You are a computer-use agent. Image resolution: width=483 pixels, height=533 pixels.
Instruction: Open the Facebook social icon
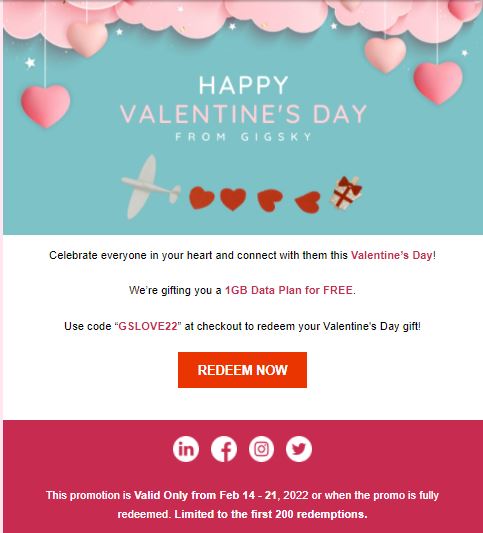pyautogui.click(x=224, y=449)
